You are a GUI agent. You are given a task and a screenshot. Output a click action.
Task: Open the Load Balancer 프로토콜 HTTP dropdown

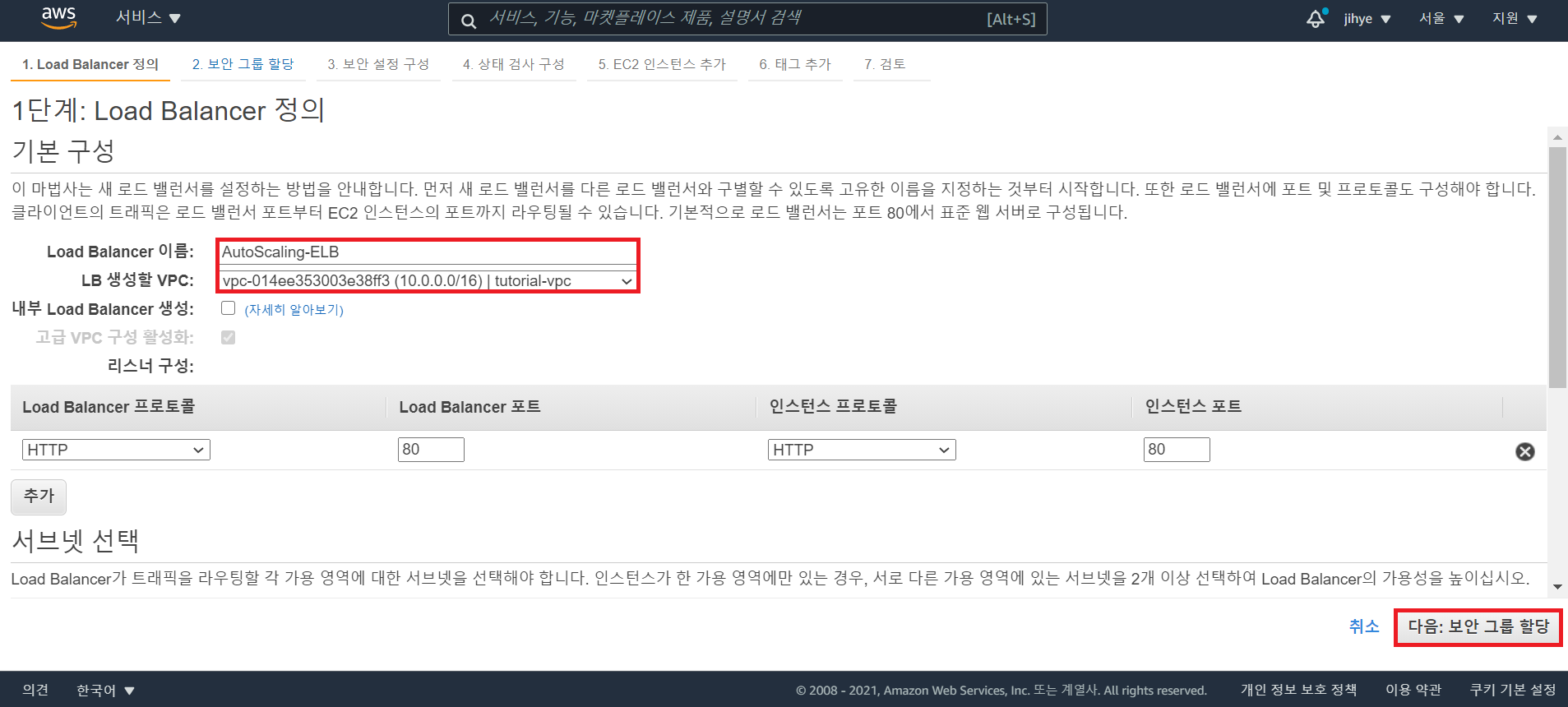(116, 450)
